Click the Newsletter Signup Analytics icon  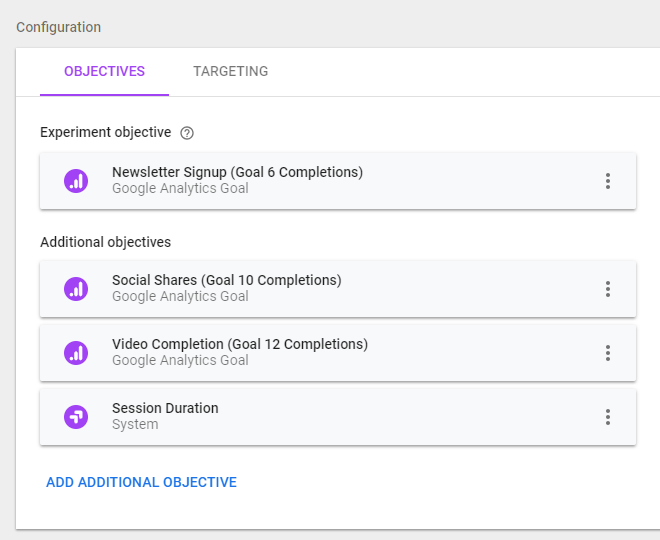click(x=76, y=181)
